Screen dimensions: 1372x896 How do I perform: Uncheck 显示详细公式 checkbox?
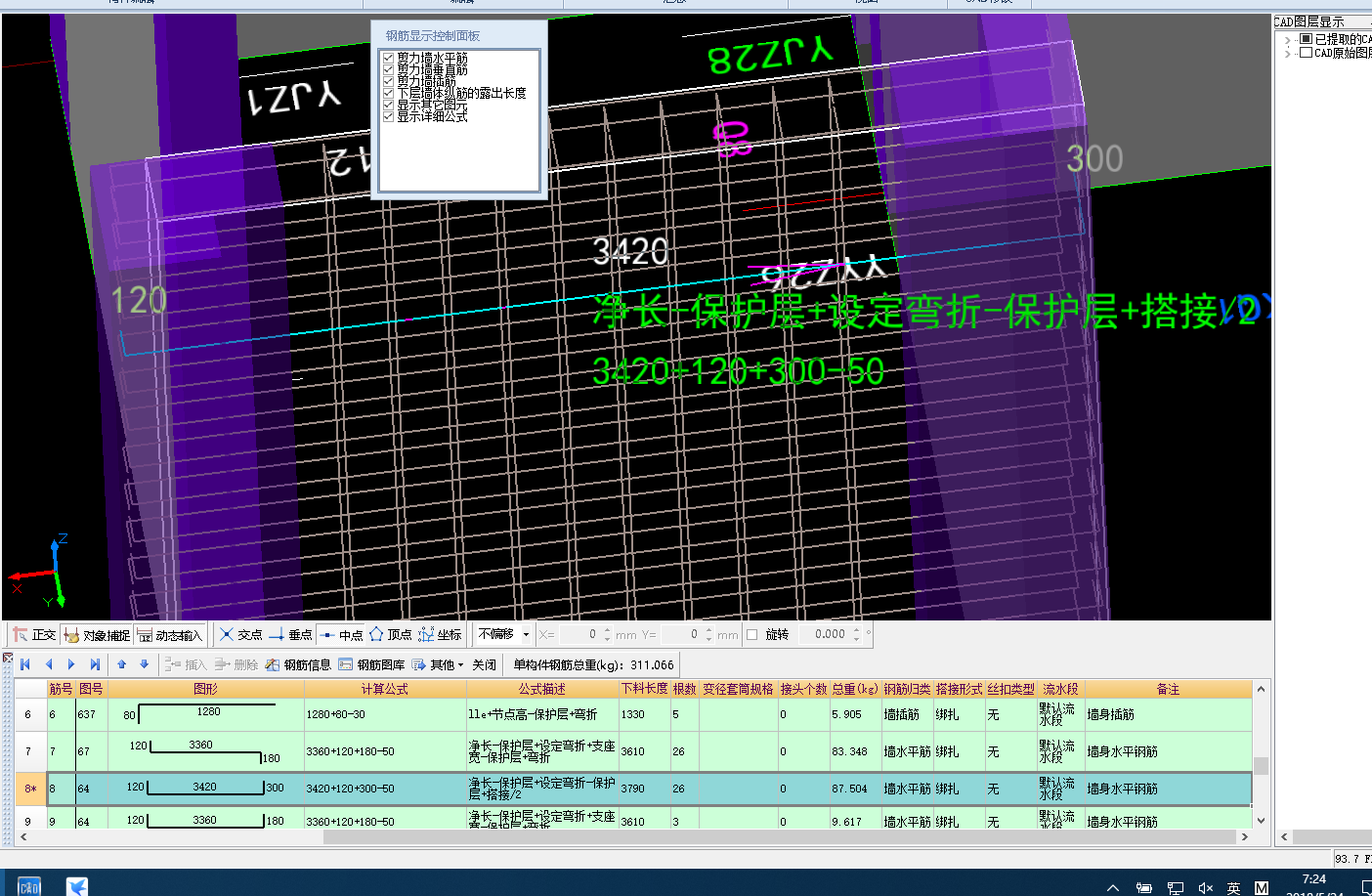[388, 116]
